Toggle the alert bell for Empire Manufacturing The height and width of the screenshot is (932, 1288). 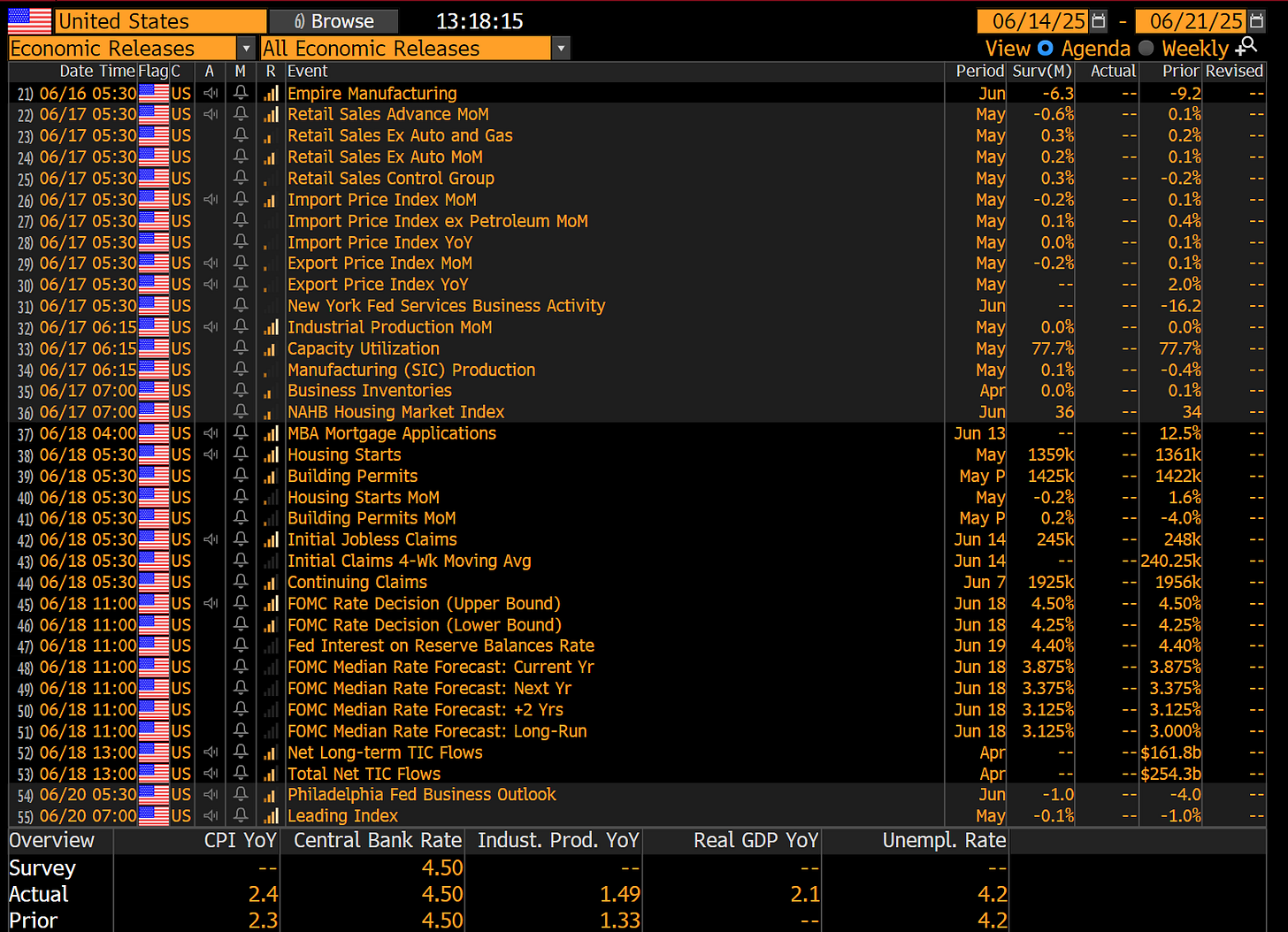pos(240,93)
